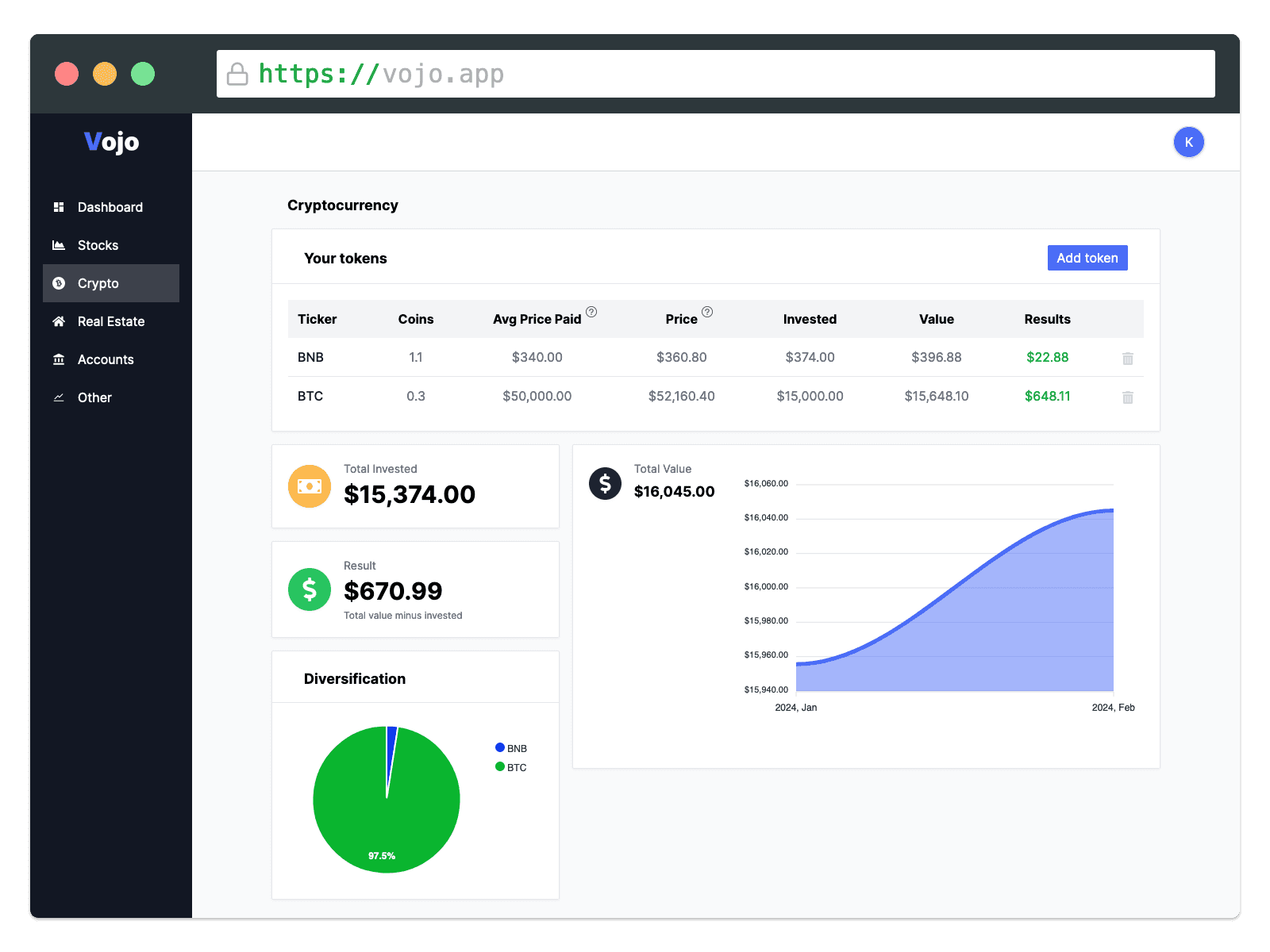Go to Stocks in the sidebar
Viewport: 1270px width, 952px height.
point(98,245)
